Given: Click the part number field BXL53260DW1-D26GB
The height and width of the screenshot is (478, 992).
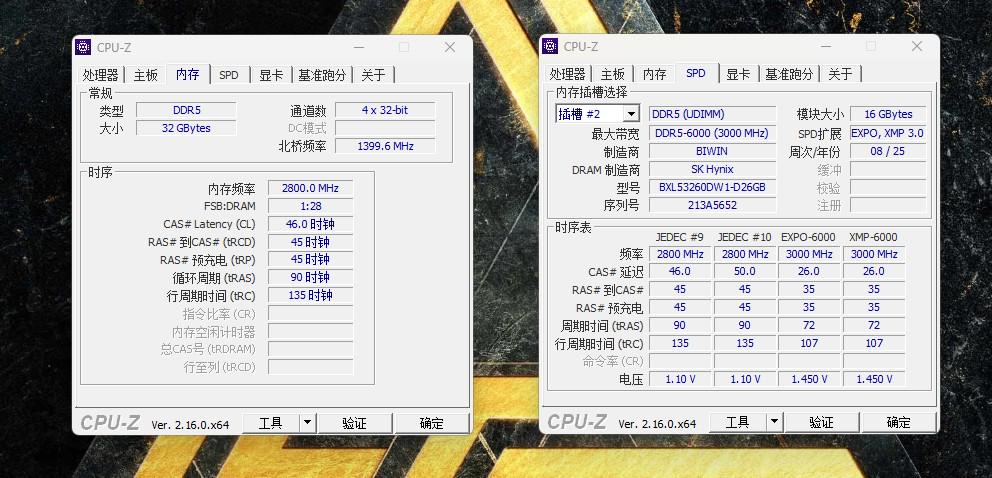Looking at the screenshot, I should tap(712, 187).
